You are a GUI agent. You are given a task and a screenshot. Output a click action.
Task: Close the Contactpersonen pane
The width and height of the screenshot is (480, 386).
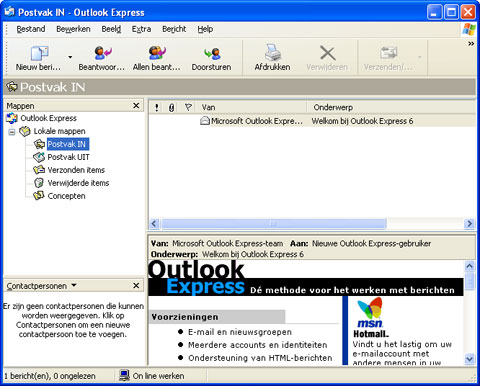point(136,286)
